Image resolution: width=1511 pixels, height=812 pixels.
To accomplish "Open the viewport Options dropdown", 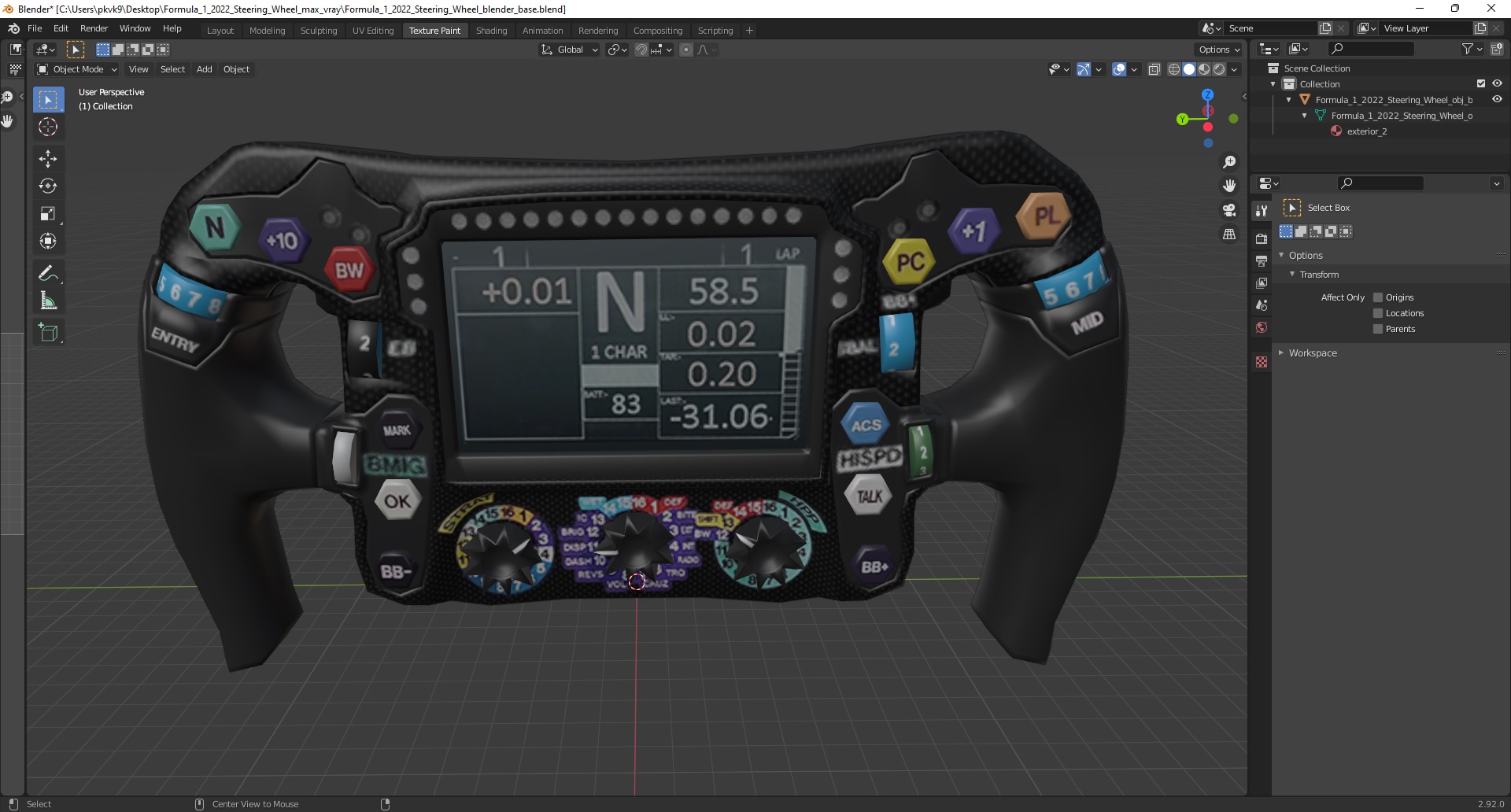I will pyautogui.click(x=1219, y=50).
